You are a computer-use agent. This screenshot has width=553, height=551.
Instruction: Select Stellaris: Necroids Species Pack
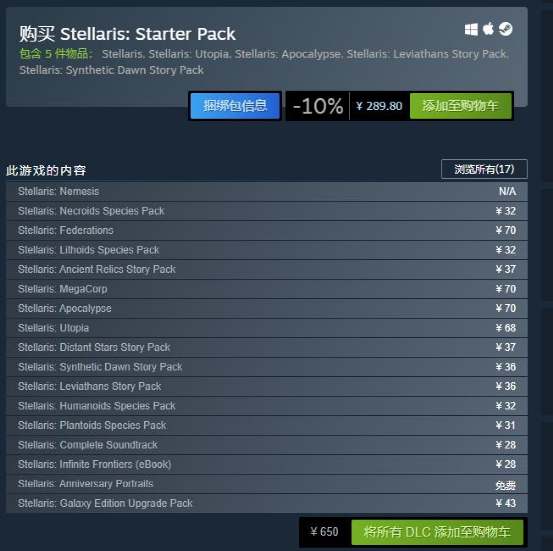click(267, 211)
